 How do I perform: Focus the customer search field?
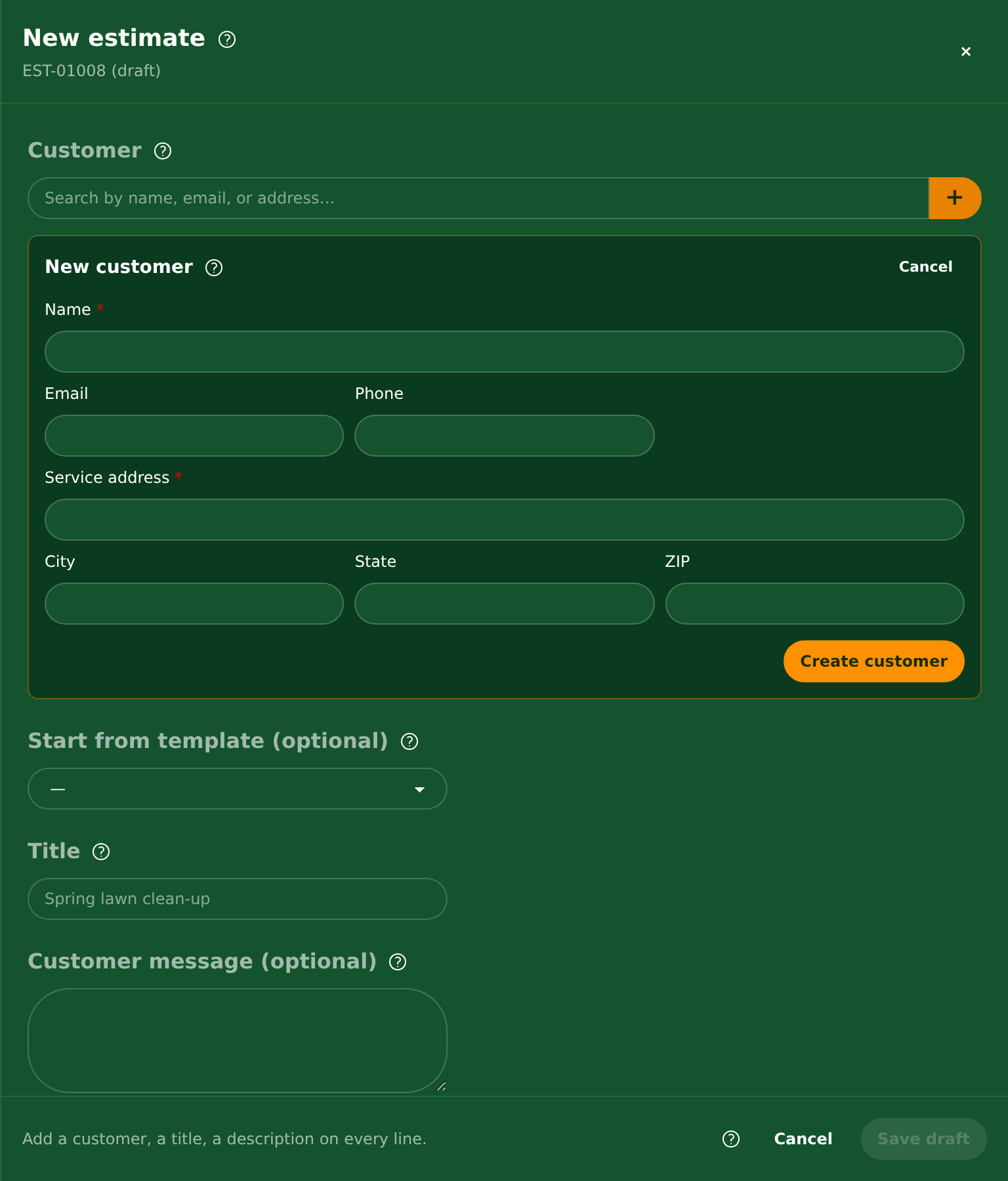(x=478, y=198)
